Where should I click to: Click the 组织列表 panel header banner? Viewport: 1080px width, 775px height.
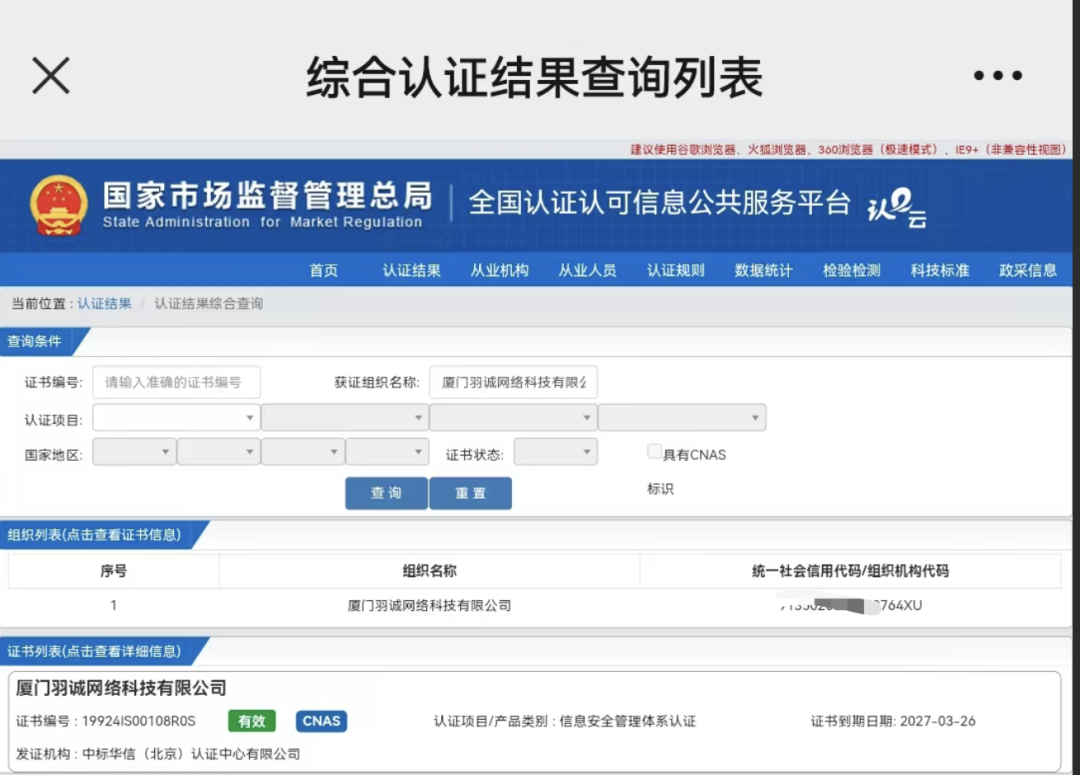(95, 534)
